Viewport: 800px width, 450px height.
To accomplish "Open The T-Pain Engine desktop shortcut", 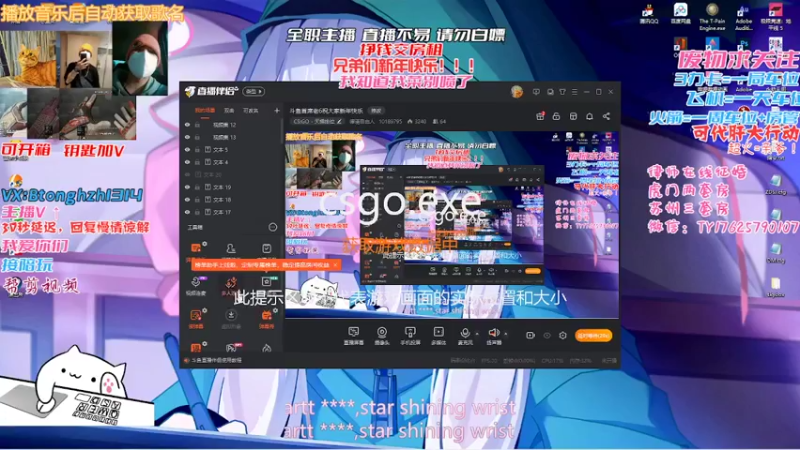I will click(712, 16).
